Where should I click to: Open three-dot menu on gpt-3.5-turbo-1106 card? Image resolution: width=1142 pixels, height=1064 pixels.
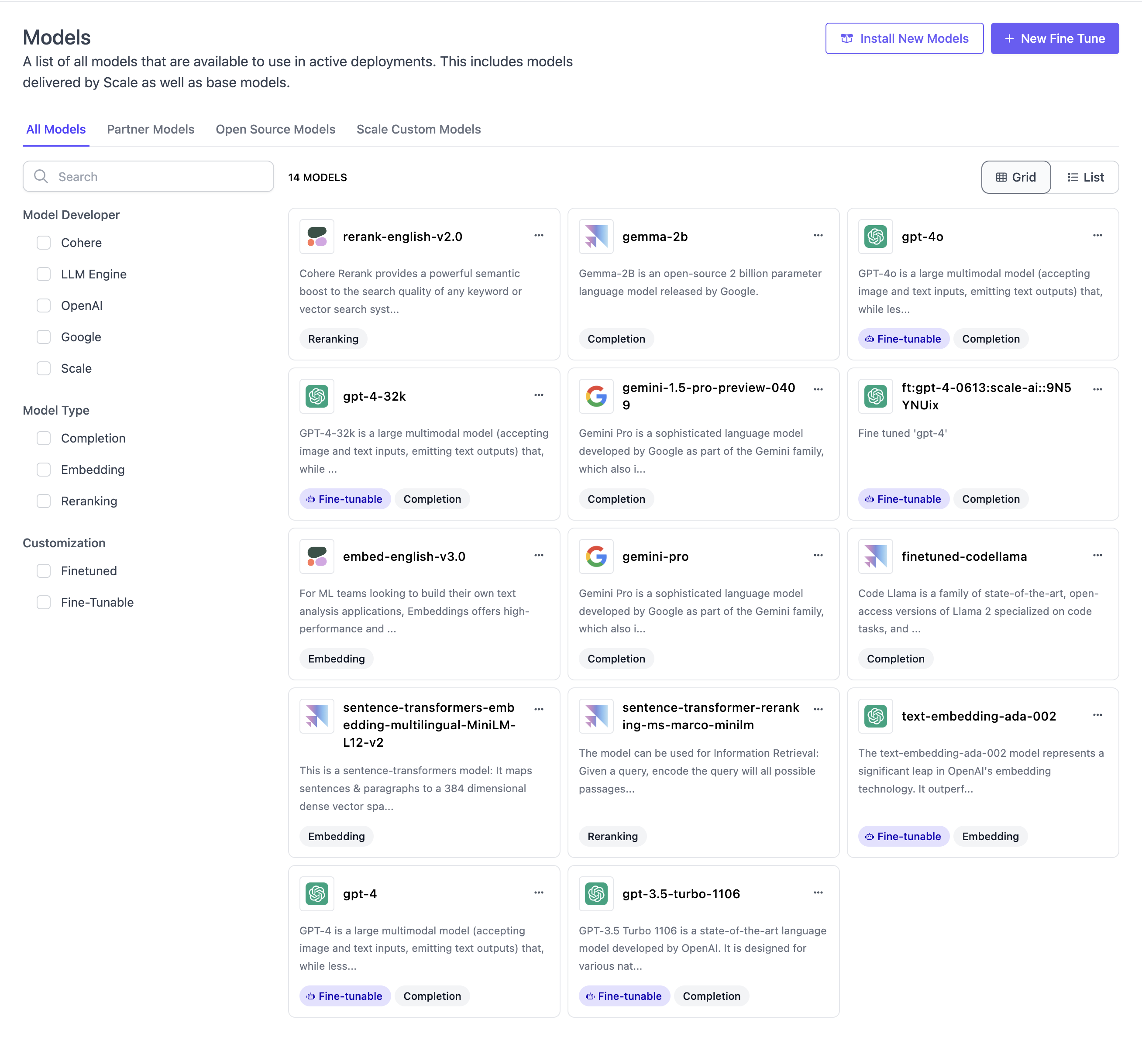point(818,892)
